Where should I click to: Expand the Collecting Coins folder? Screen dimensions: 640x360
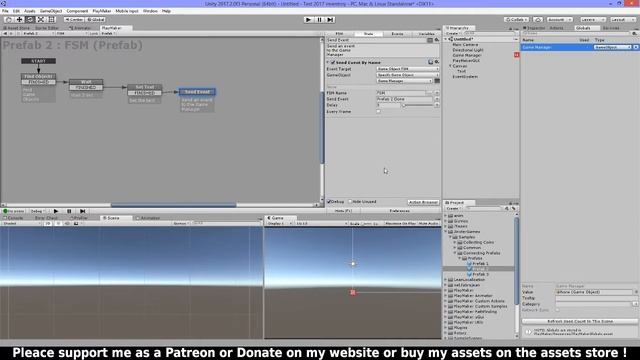point(455,242)
